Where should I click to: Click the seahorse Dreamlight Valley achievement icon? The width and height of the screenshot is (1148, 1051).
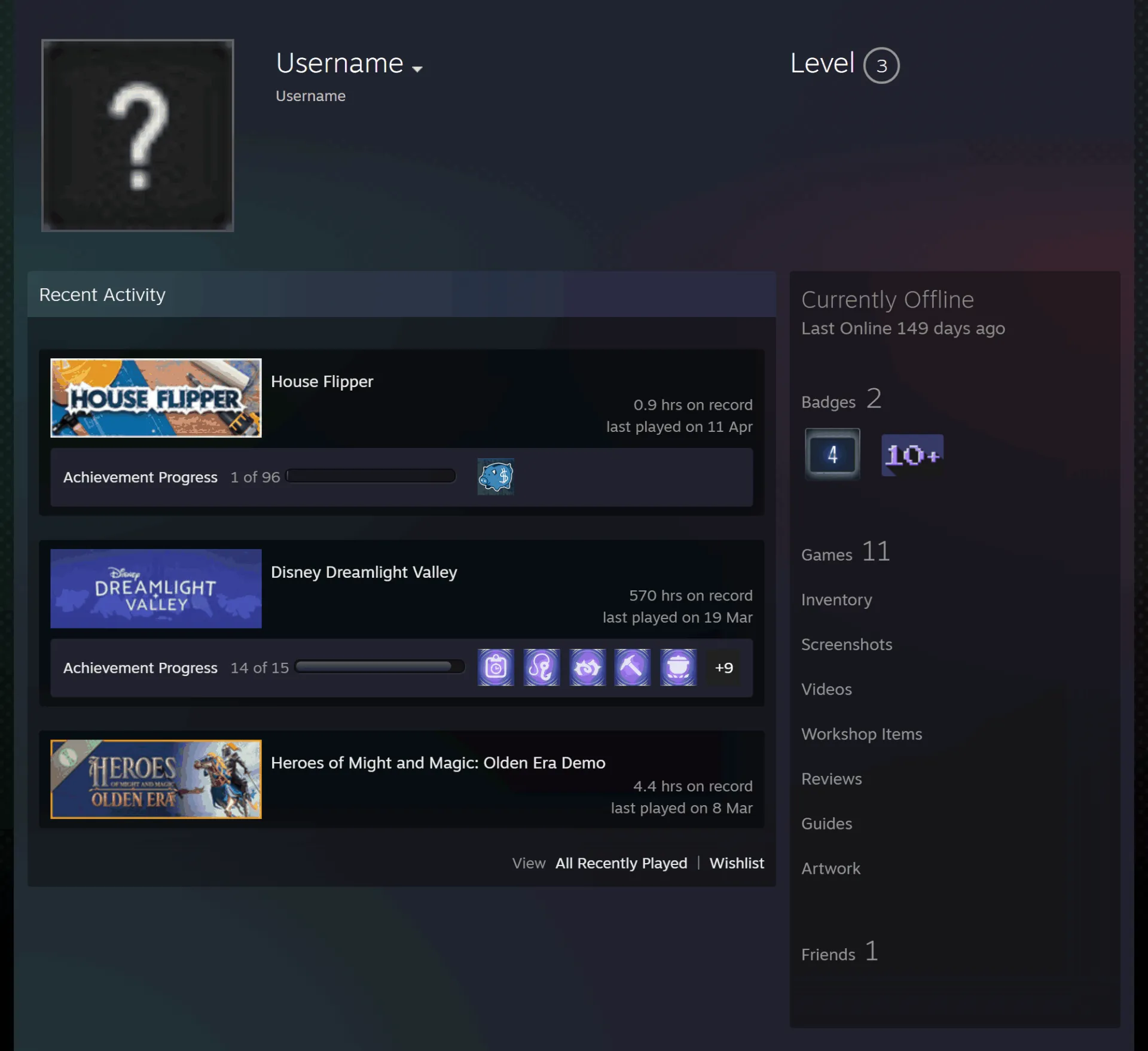click(x=541, y=667)
